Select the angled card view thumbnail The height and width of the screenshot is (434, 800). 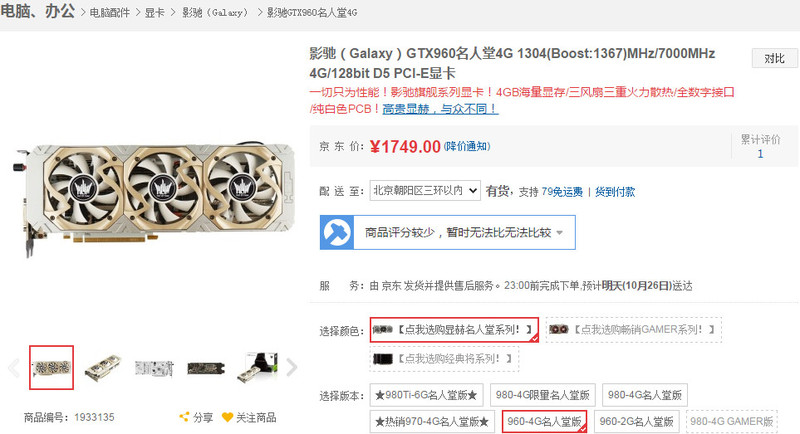point(104,367)
